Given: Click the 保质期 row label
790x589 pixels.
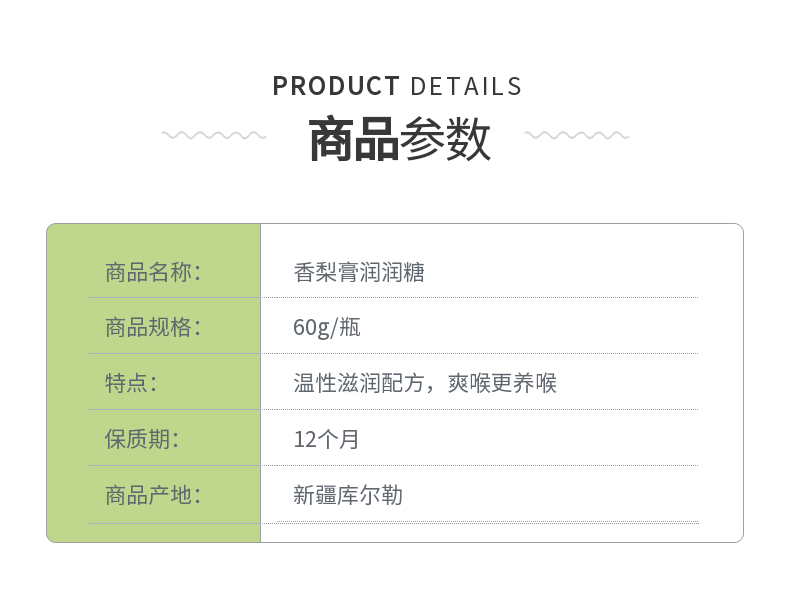Looking at the screenshot, I should [x=142, y=439].
